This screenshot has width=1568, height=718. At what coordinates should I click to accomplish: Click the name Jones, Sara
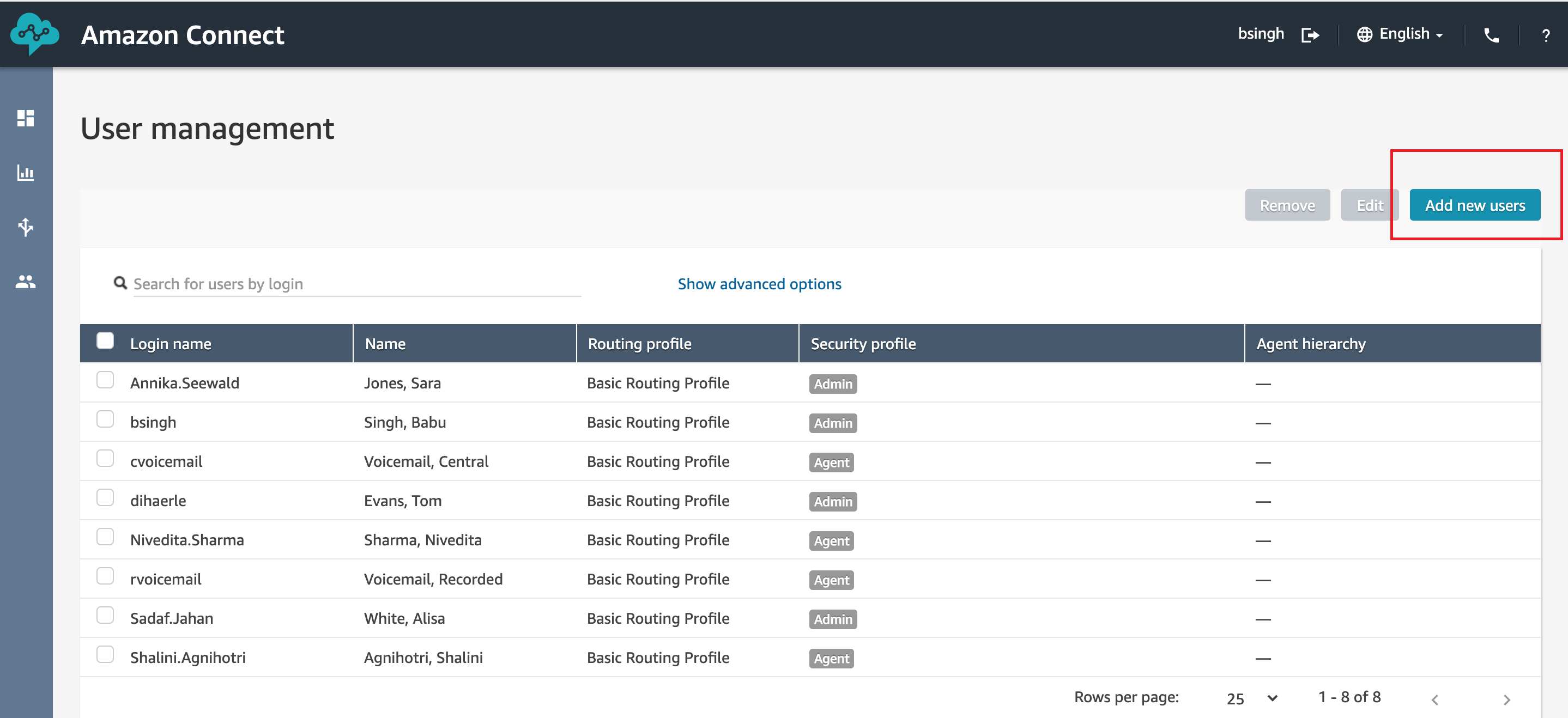402,384
